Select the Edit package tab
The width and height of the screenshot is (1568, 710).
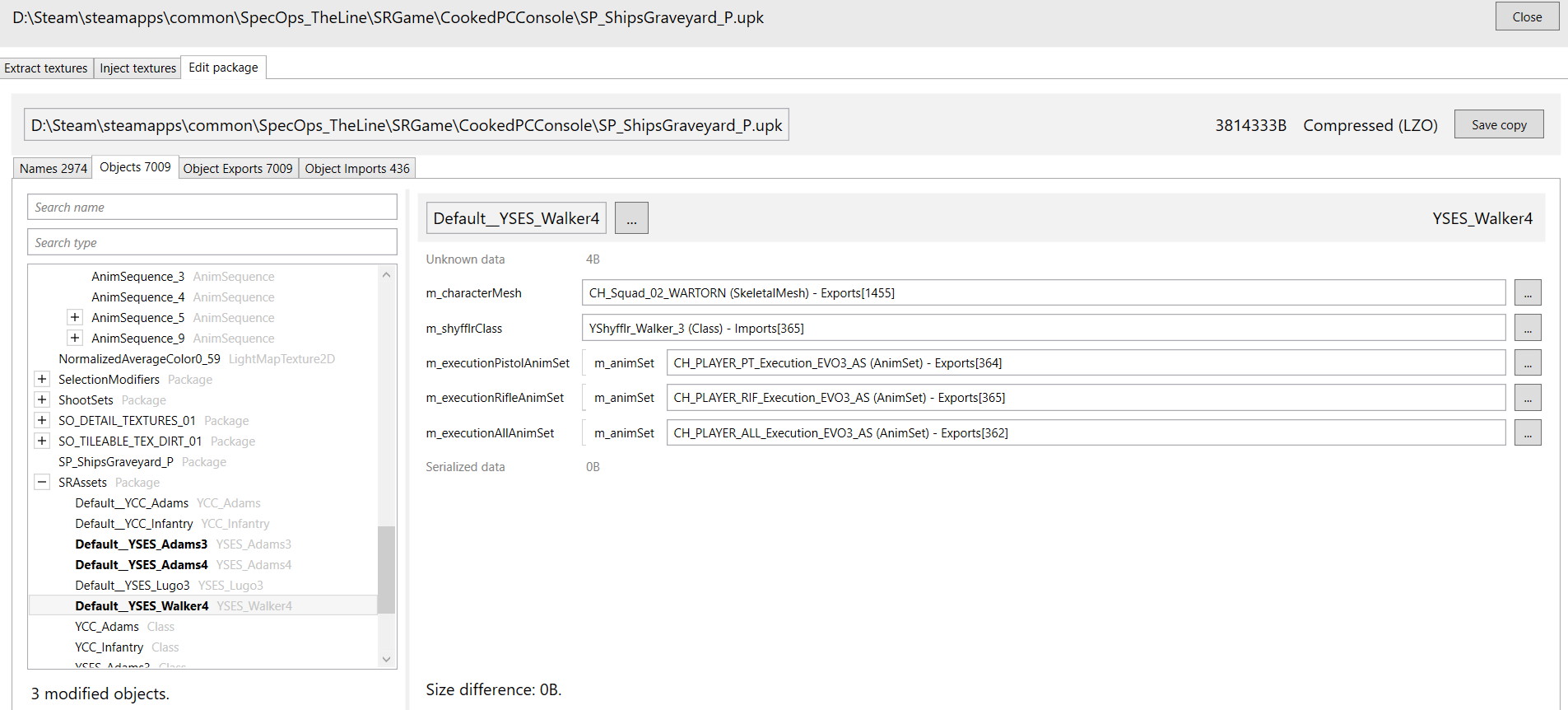click(223, 68)
